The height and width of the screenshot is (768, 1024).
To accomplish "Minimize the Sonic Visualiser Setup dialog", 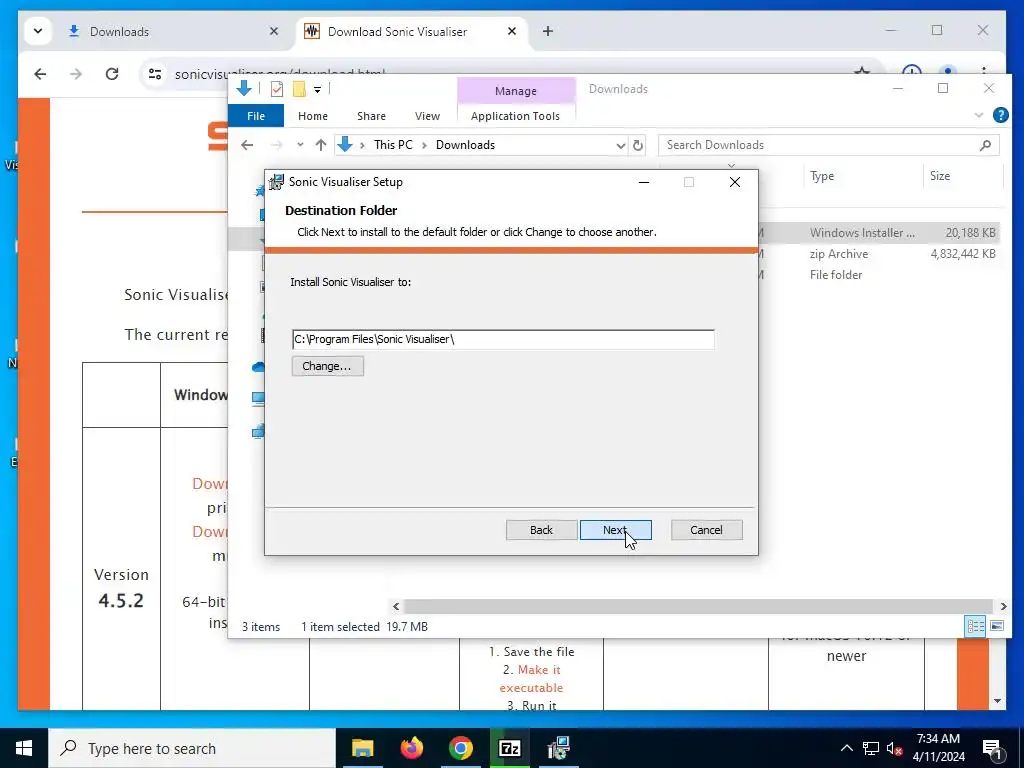I will coord(644,182).
